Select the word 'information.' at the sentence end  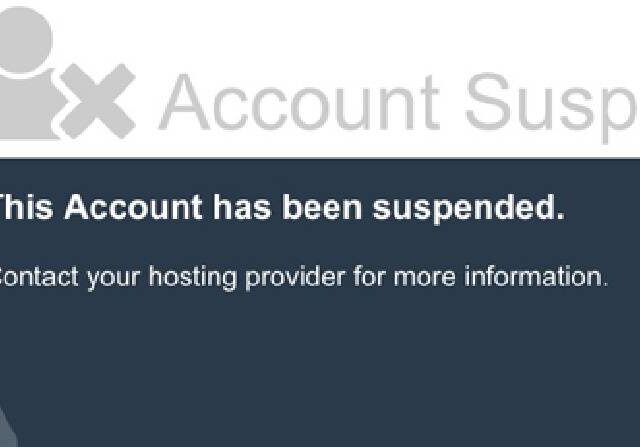pyautogui.click(x=536, y=276)
